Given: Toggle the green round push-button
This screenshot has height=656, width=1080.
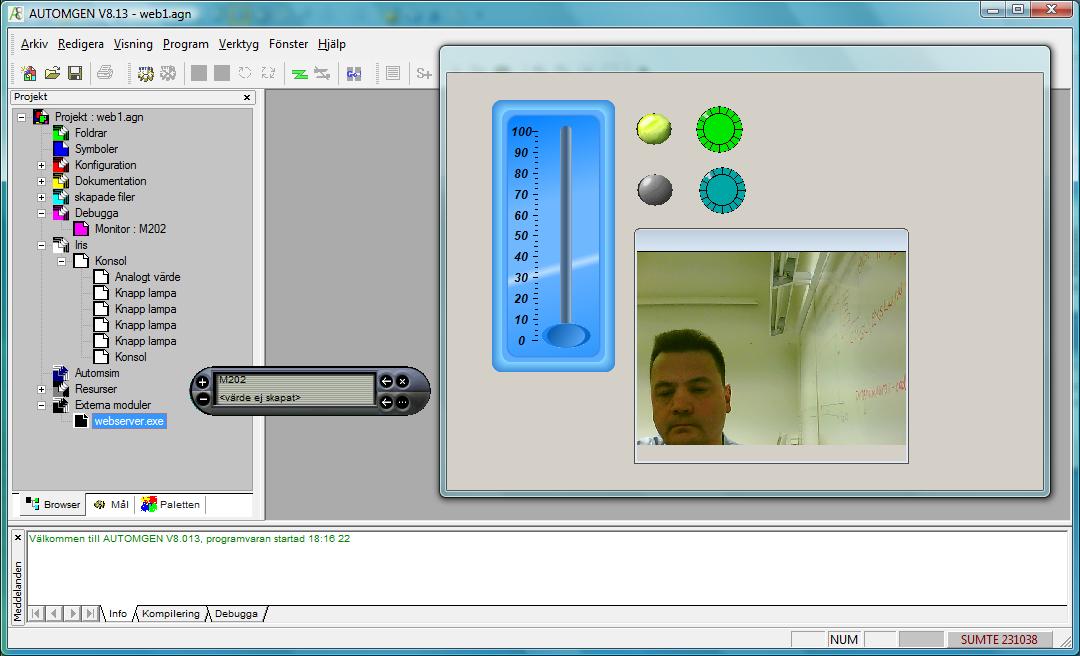Looking at the screenshot, I should [719, 129].
